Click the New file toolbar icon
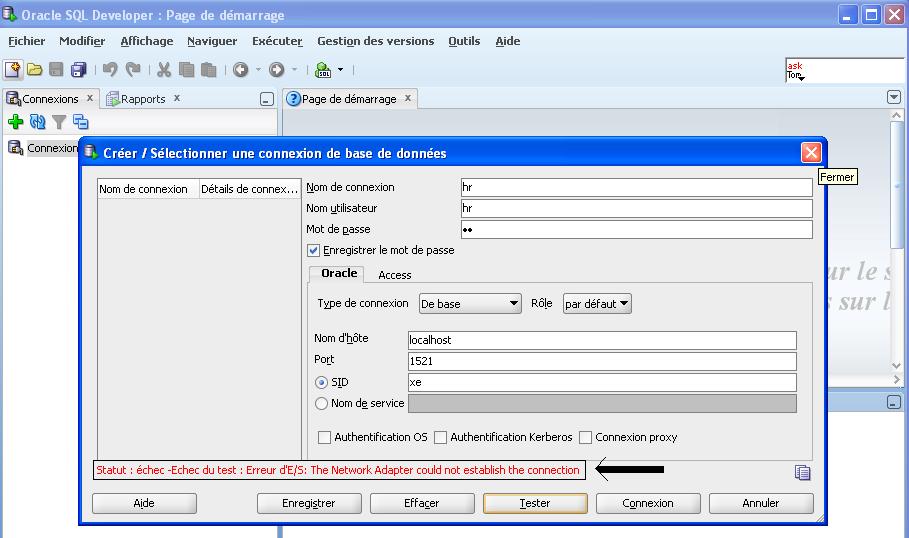 click(x=12, y=70)
